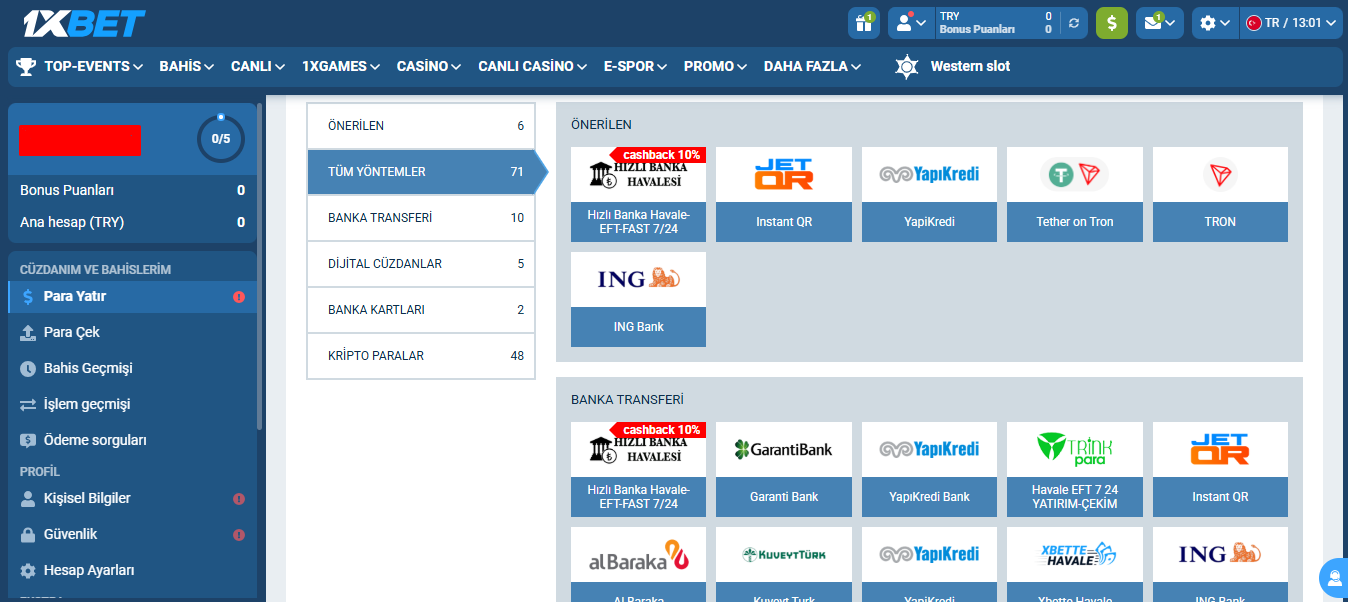The image size is (1348, 602).
Task: Choose YapıKredi Bank in Banka Transferi
Action: coord(929,469)
